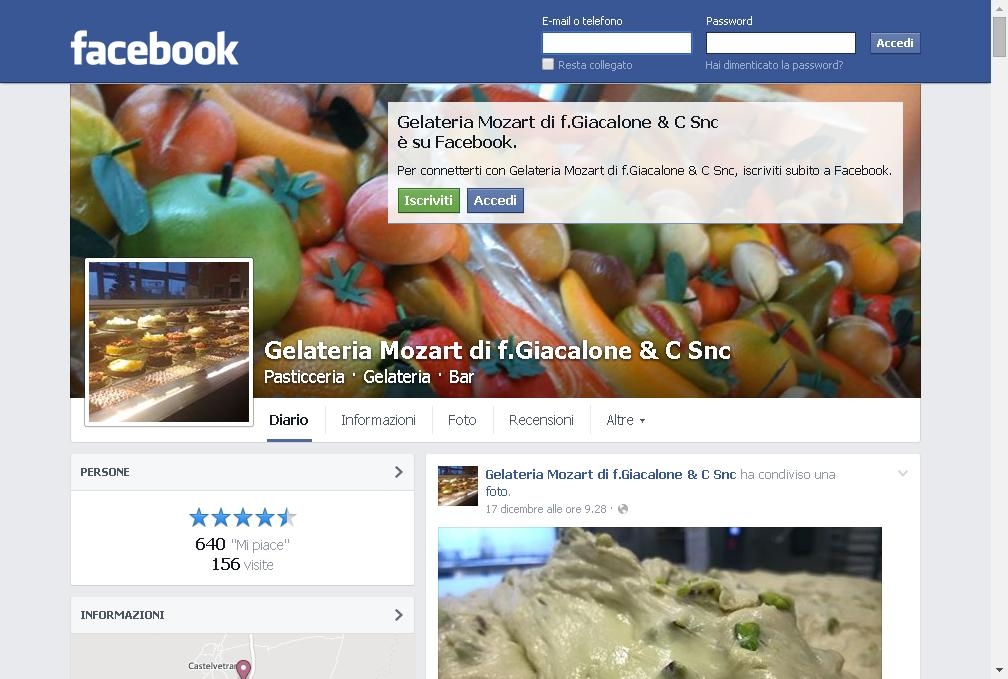Open the post options chevron
The height and width of the screenshot is (679, 1008).
click(x=903, y=473)
